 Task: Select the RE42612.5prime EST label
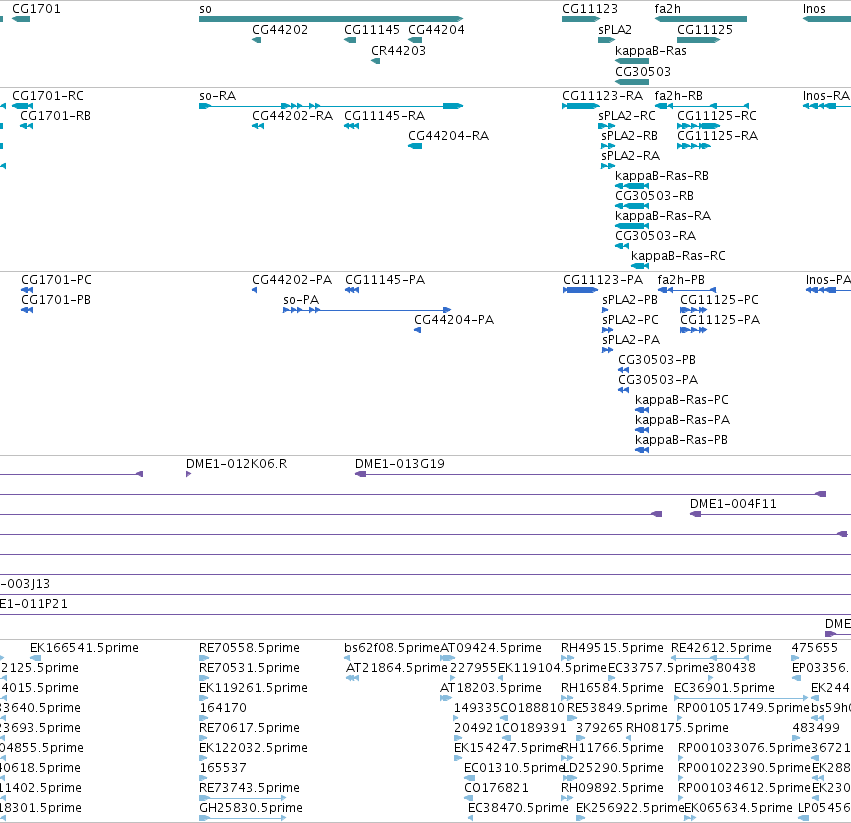click(x=721, y=648)
